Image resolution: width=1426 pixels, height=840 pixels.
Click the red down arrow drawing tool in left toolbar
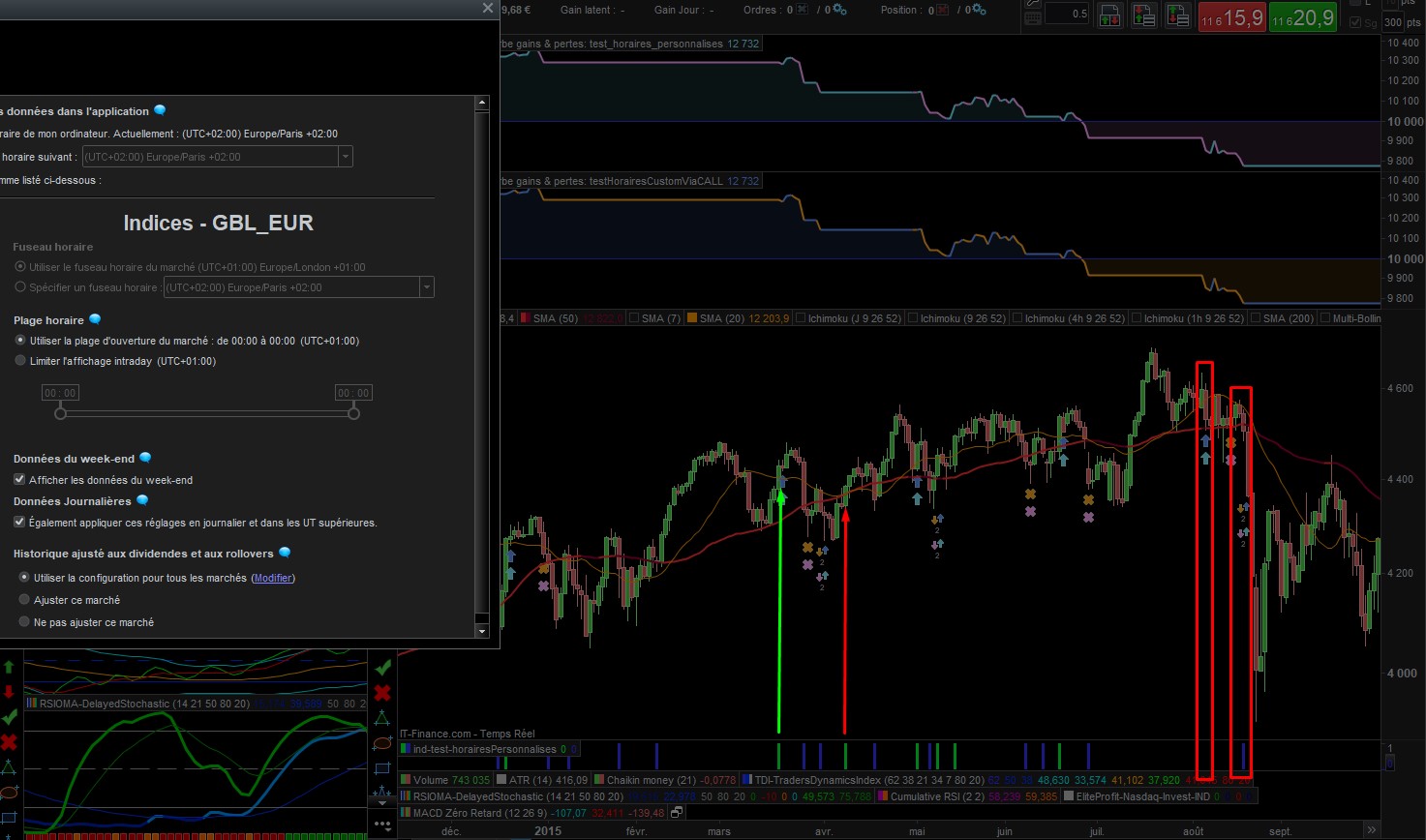9,692
